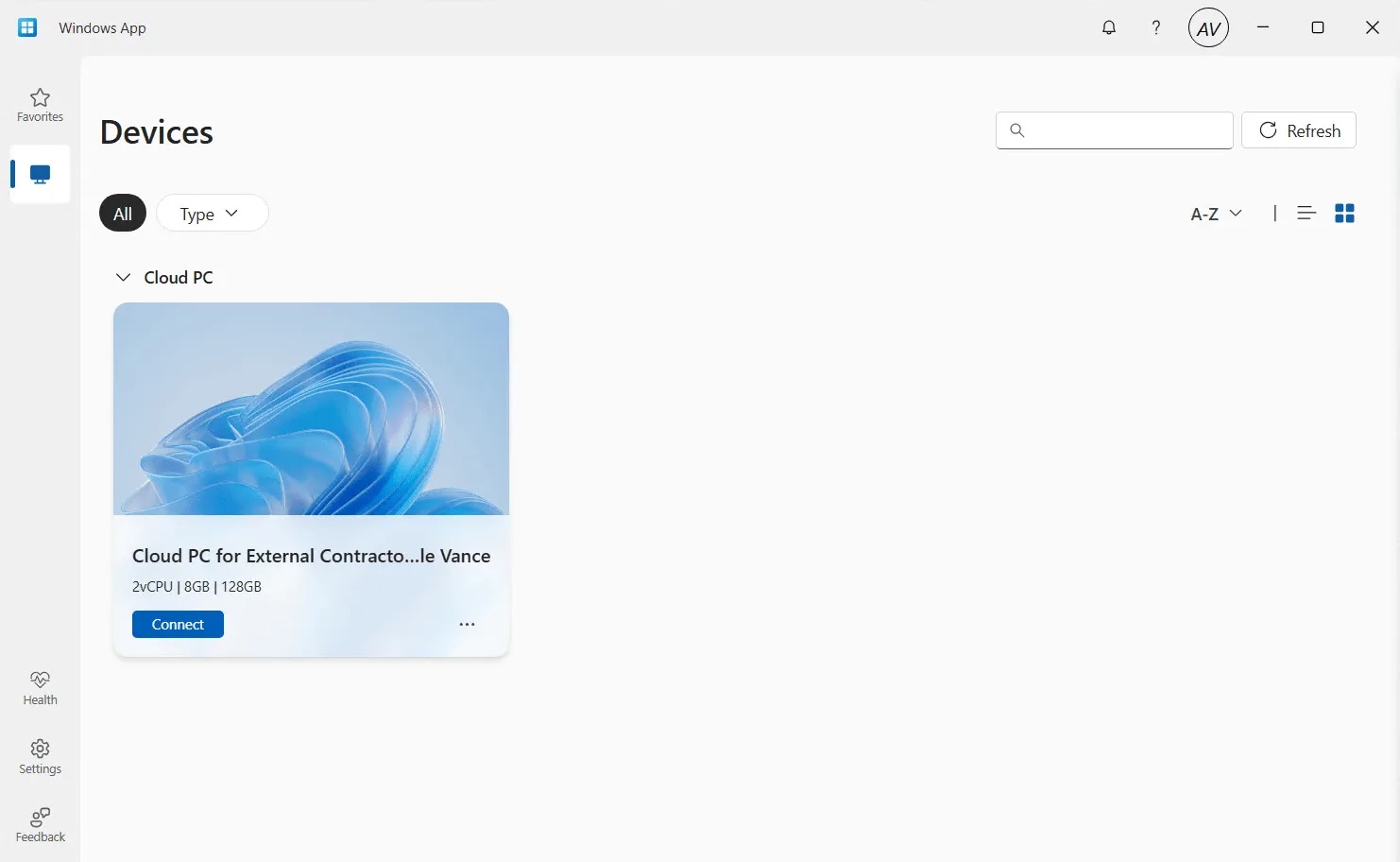This screenshot has width=1400, height=862.
Task: Open notifications bell
Action: [1109, 27]
